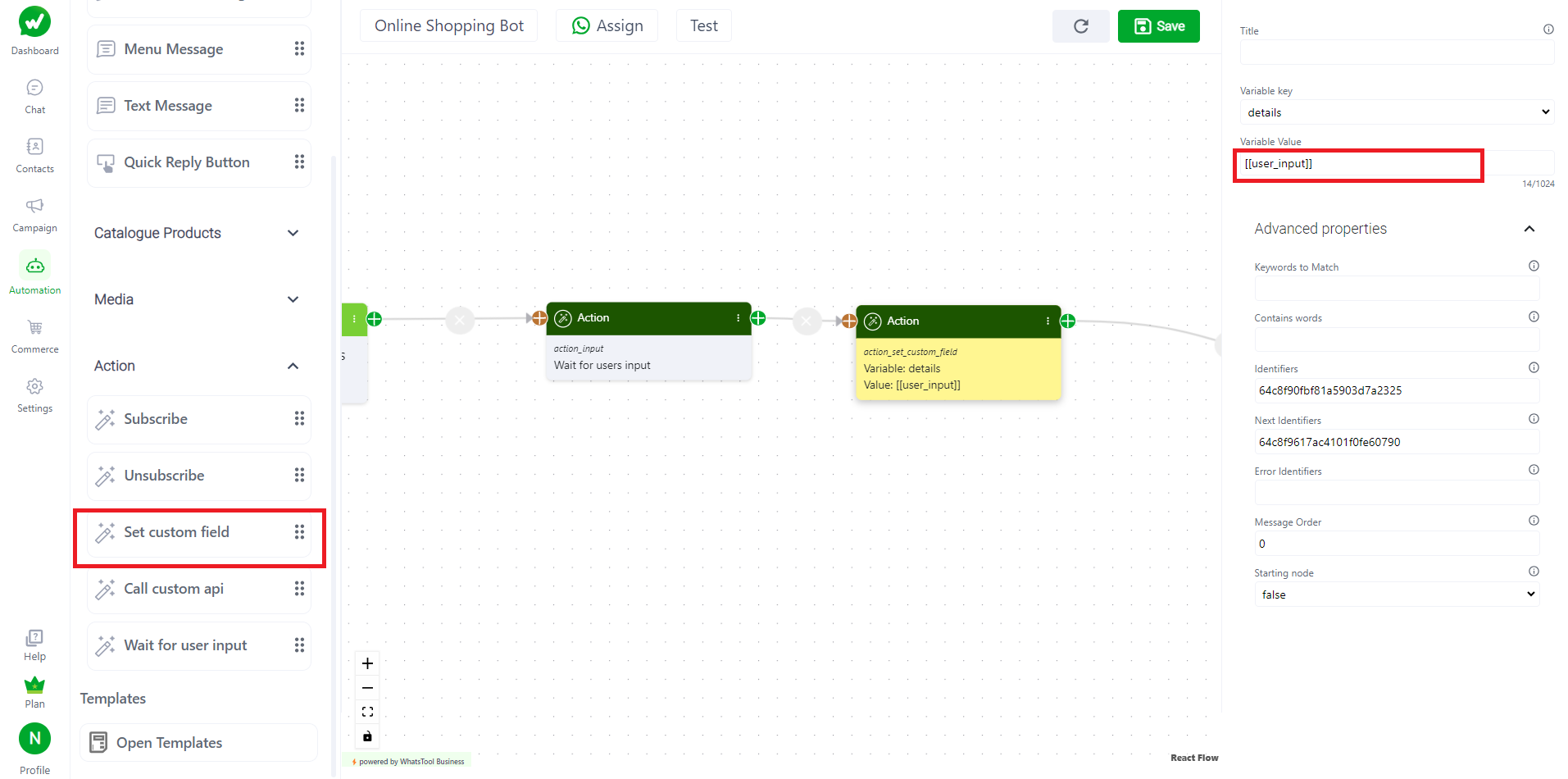Click the Message Order field
This screenshot has height=779, width=1568.
[1397, 544]
